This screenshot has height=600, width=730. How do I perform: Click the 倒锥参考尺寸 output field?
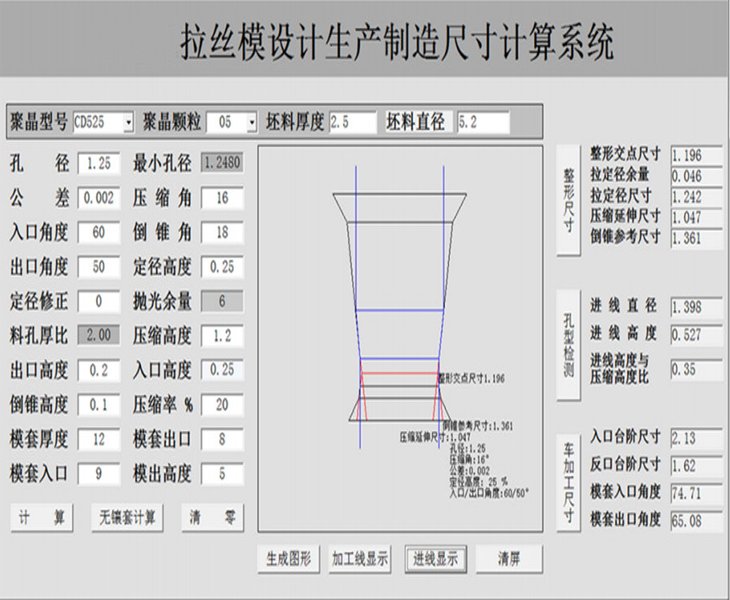696,238
